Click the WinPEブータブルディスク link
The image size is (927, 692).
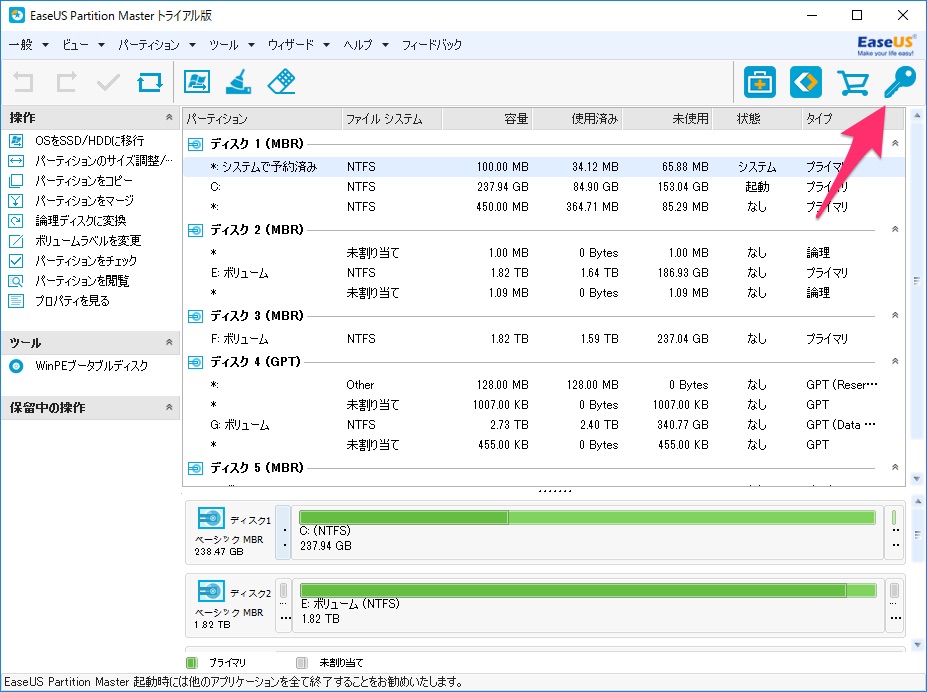tap(92, 366)
